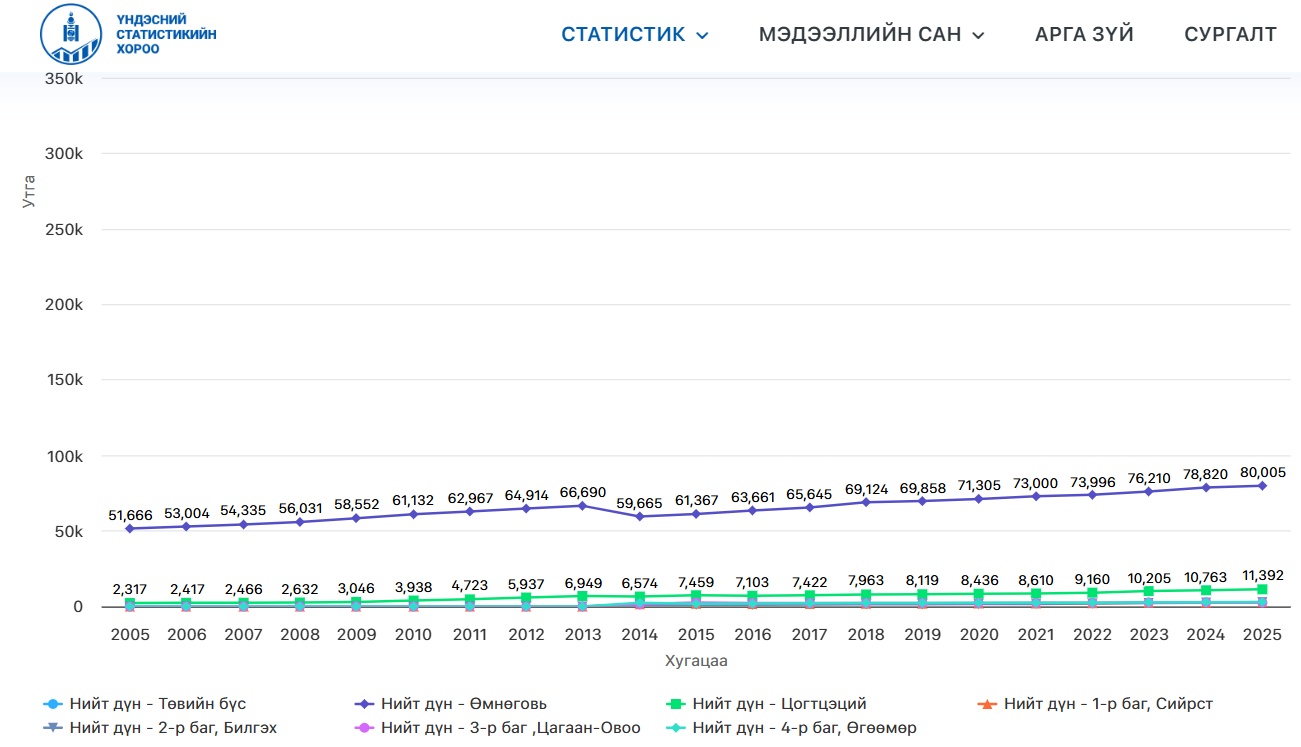Expand the СТАТИСТИК dropdown chevron
Image resolution: width=1301 pixels, height=747 pixels.
(x=702, y=35)
